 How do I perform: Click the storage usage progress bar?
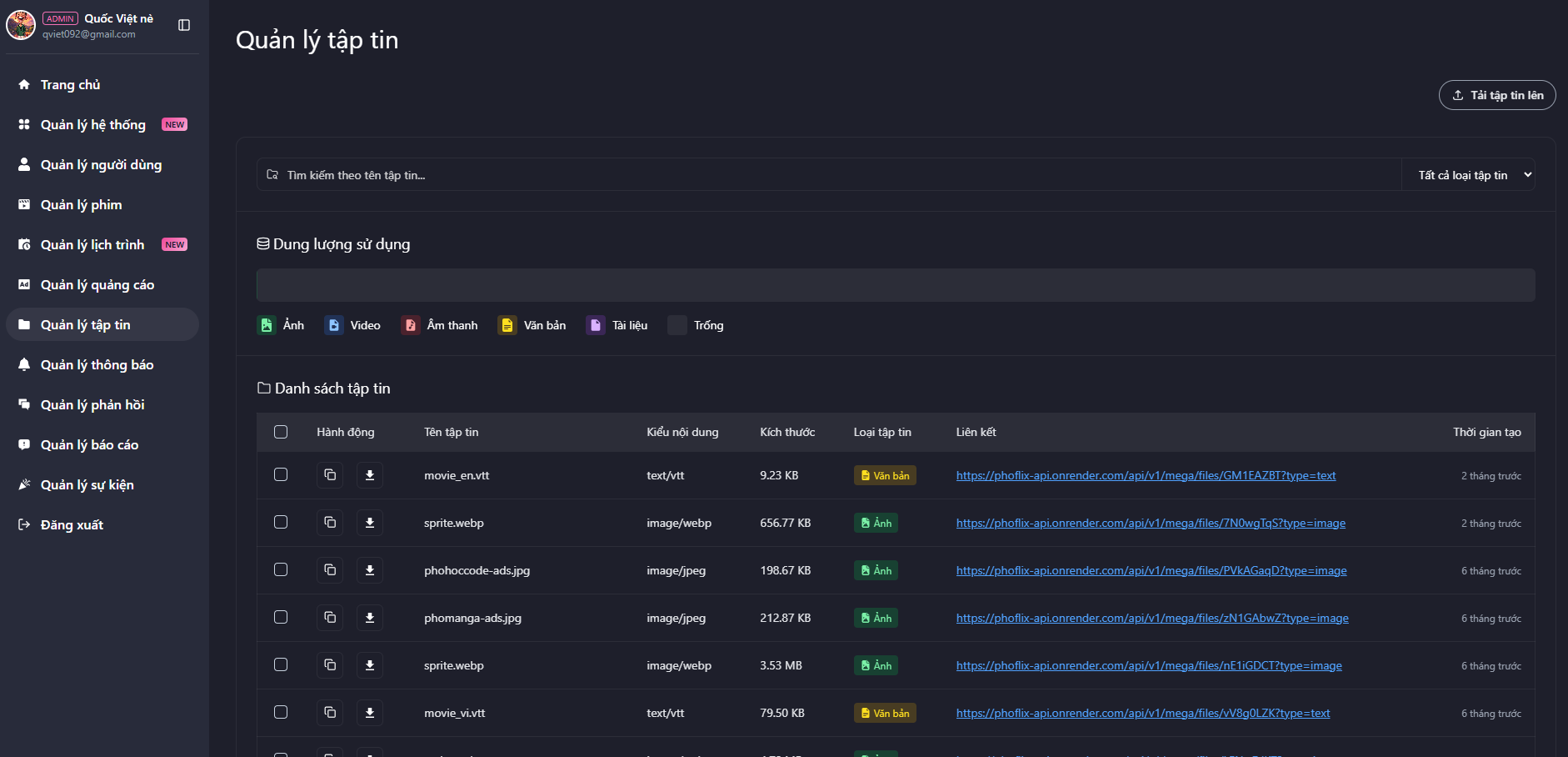point(896,285)
